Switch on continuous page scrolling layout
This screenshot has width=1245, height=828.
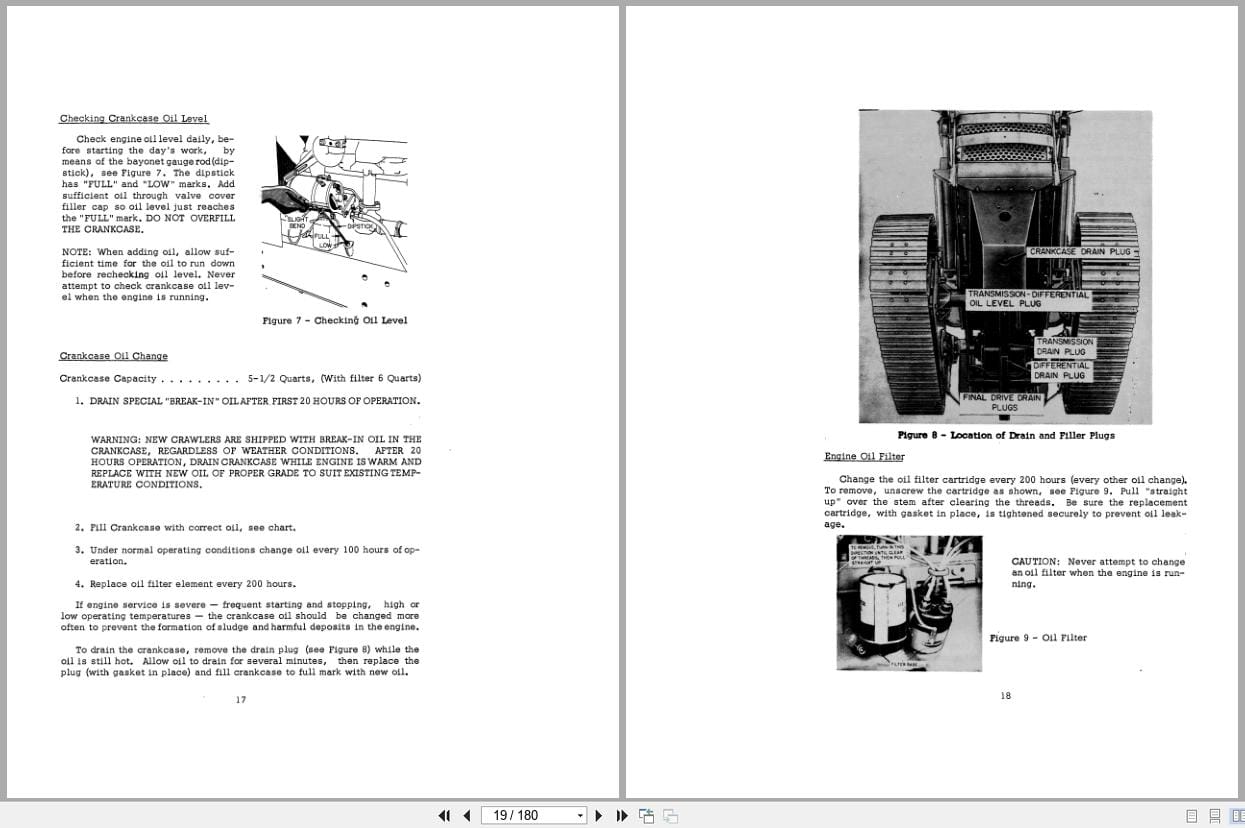pos(1214,815)
